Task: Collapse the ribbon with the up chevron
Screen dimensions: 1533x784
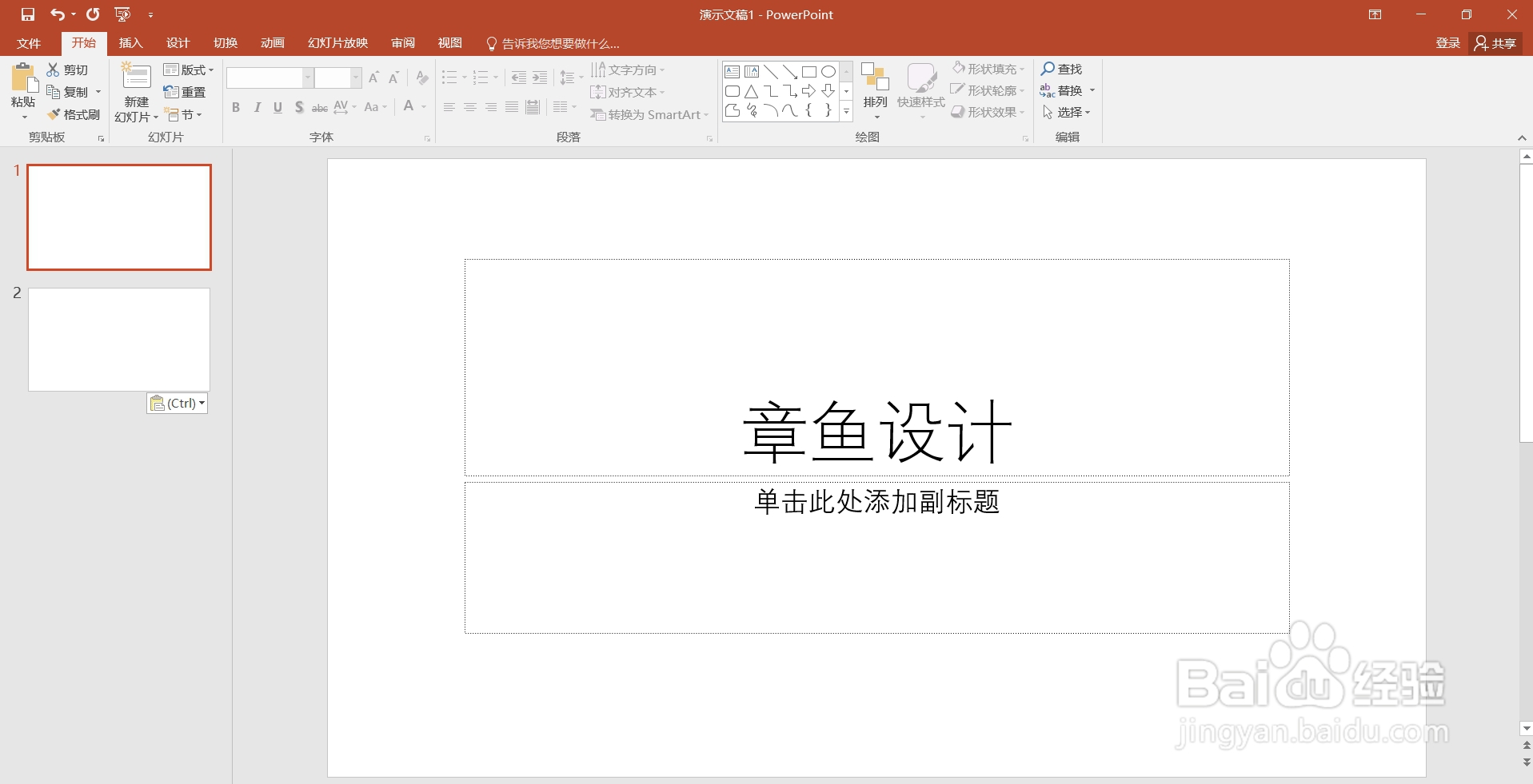Action: tap(1522, 138)
